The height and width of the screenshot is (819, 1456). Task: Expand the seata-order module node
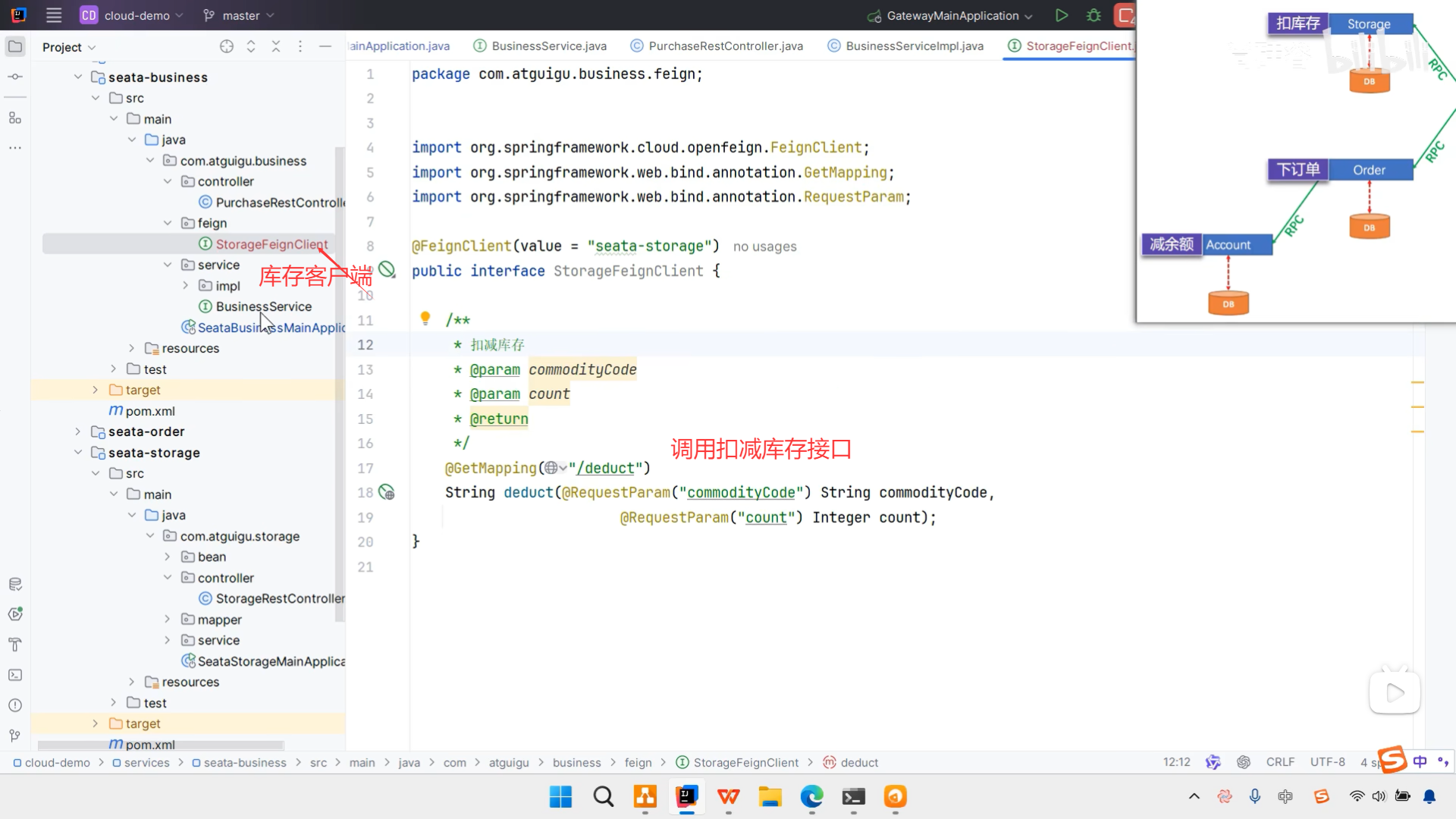point(77,431)
